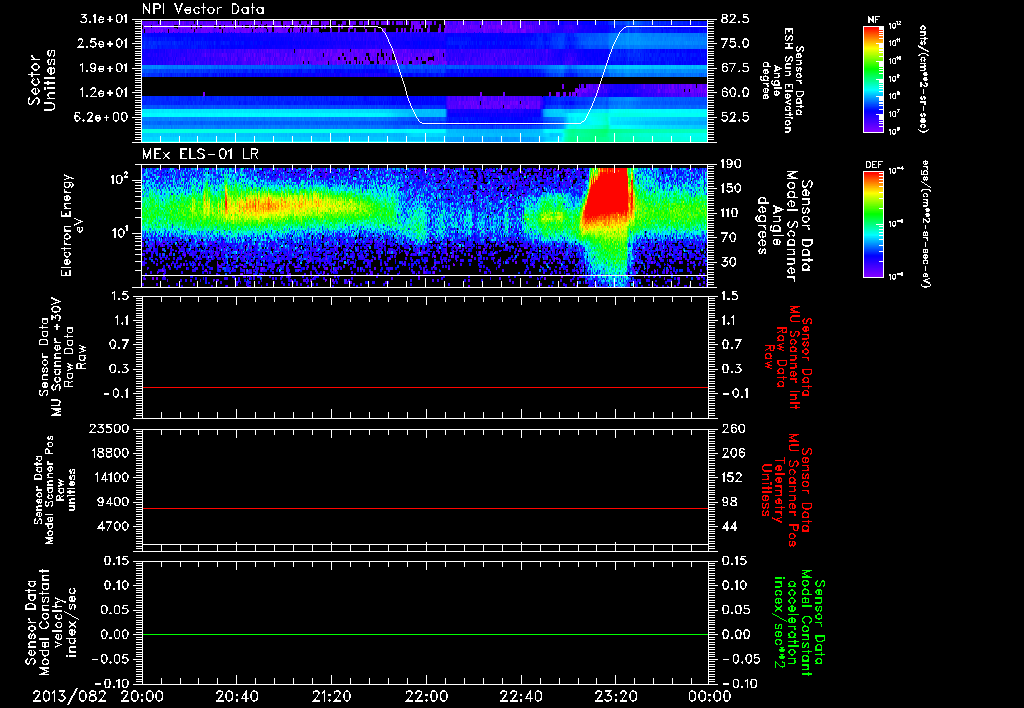Click the '2.5e+01' sector tick label

tap(105, 43)
